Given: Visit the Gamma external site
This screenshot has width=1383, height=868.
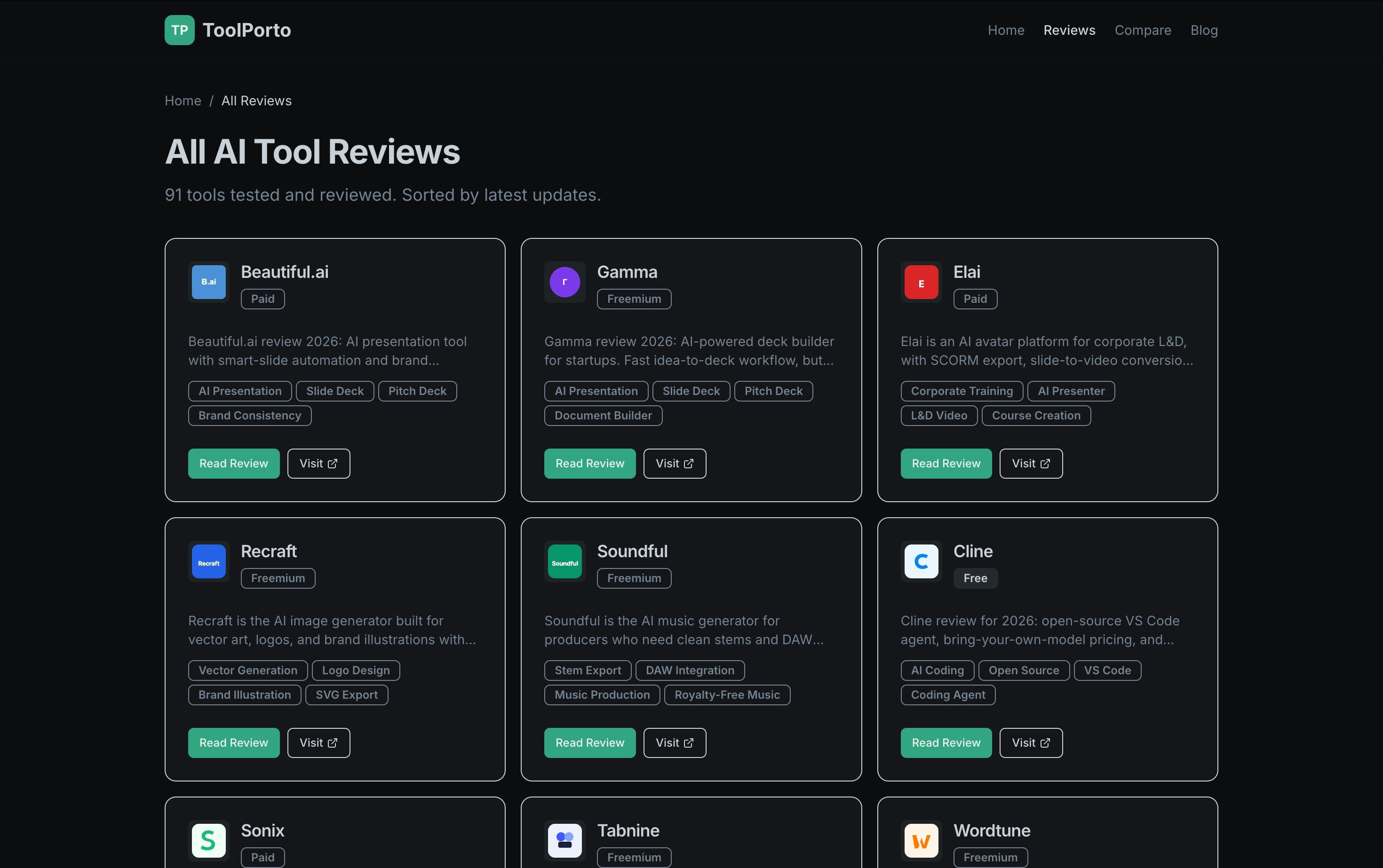Looking at the screenshot, I should coord(674,463).
